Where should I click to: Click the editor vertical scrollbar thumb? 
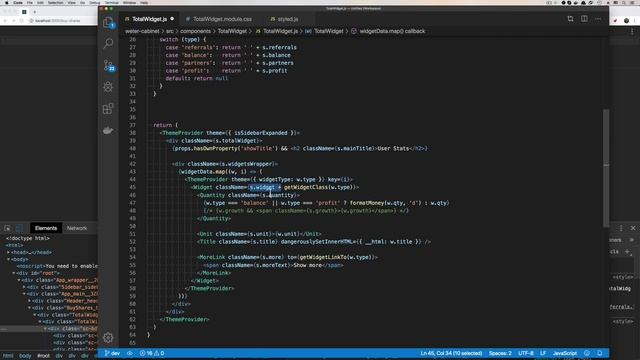(606, 167)
